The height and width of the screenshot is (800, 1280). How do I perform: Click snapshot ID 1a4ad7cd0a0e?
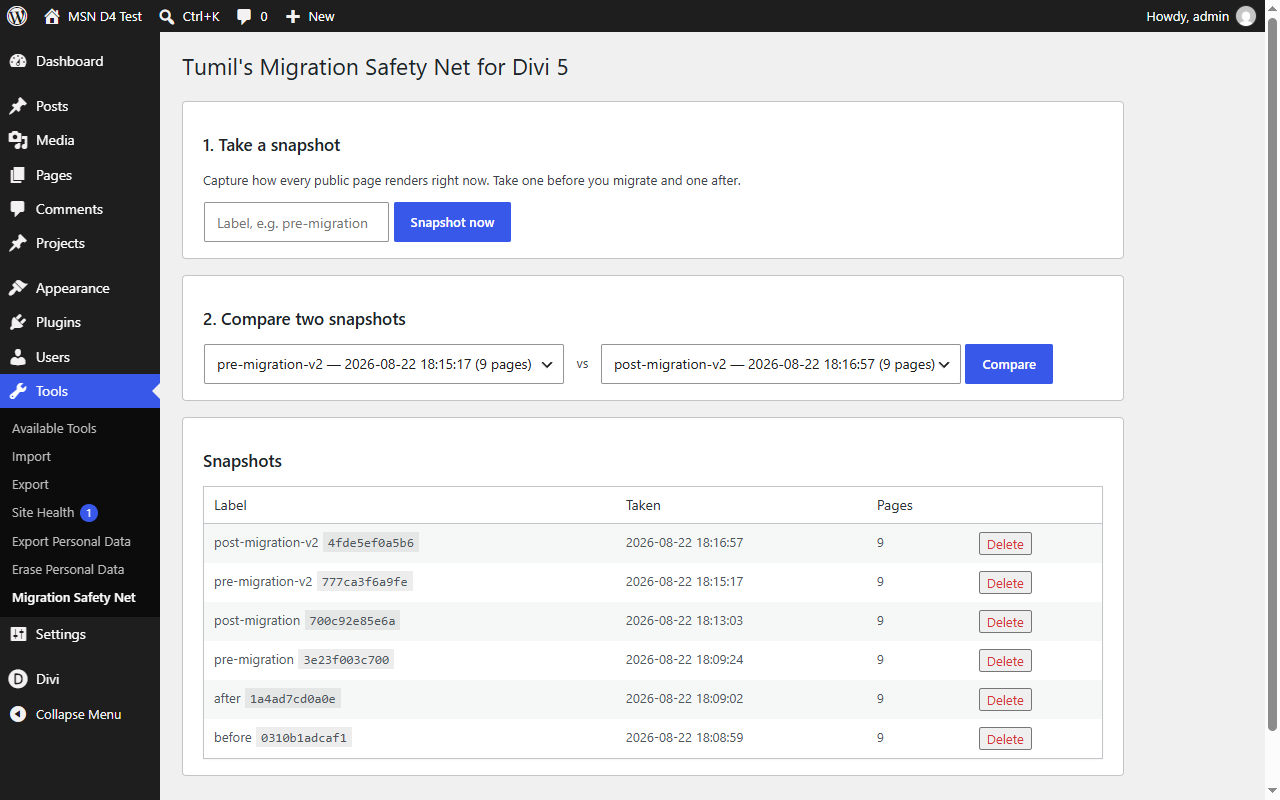[293, 699]
